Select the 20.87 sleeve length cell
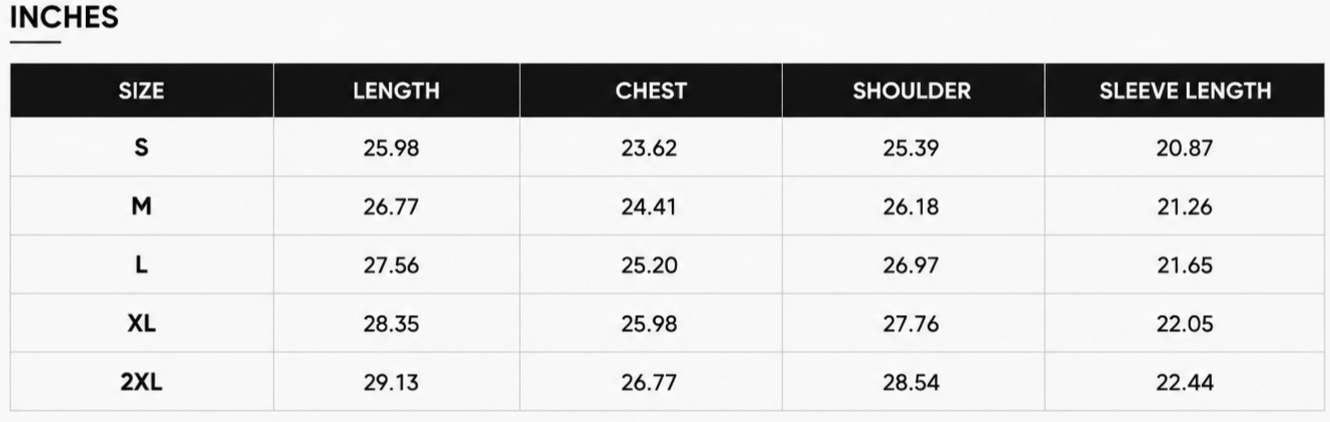This screenshot has height=422, width=1330. click(1185, 149)
